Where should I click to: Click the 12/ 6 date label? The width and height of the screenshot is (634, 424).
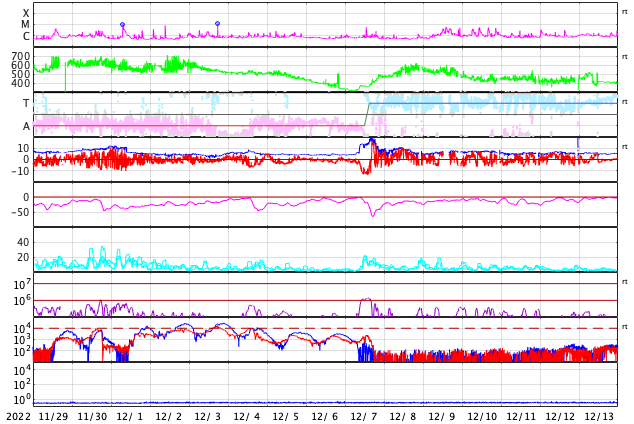pyautogui.click(x=325, y=417)
